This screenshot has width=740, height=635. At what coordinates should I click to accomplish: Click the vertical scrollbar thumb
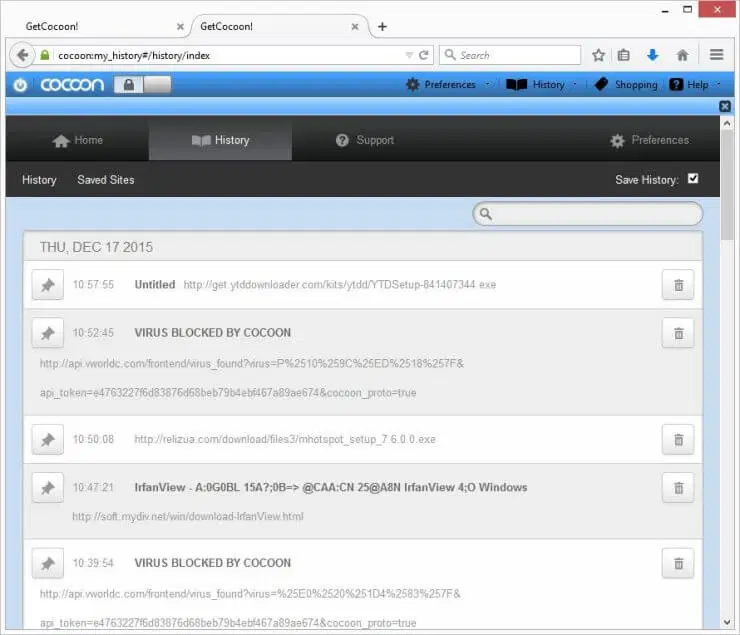[x=727, y=185]
